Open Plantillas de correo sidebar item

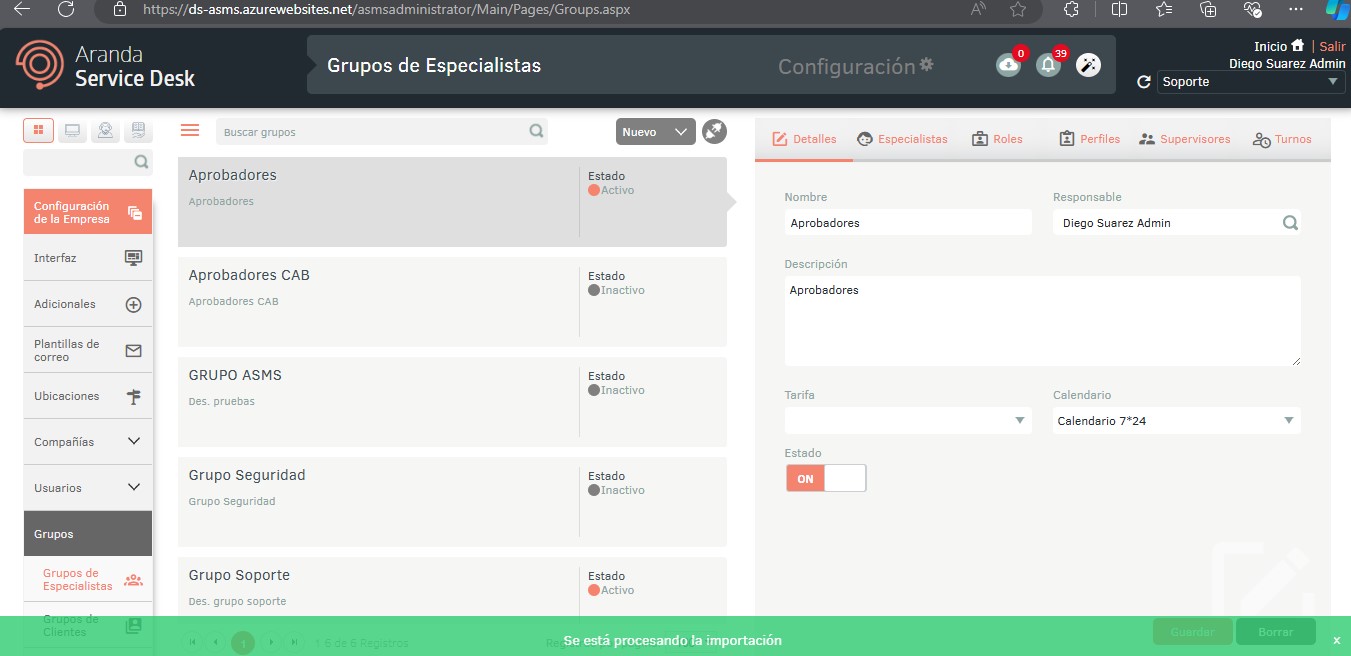(88, 350)
